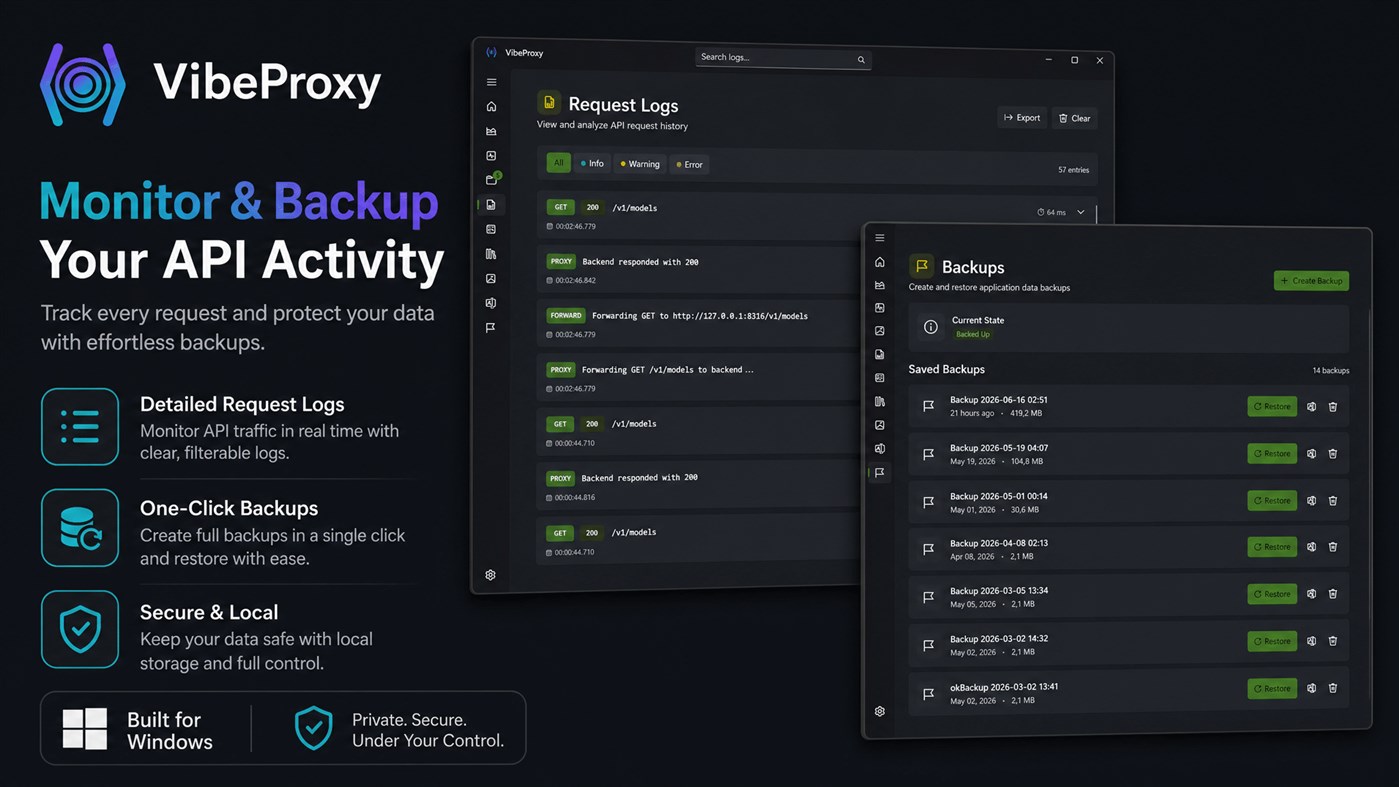Select active flag icon in Backups window sidebar
The width and height of the screenshot is (1399, 787).
coord(880,472)
